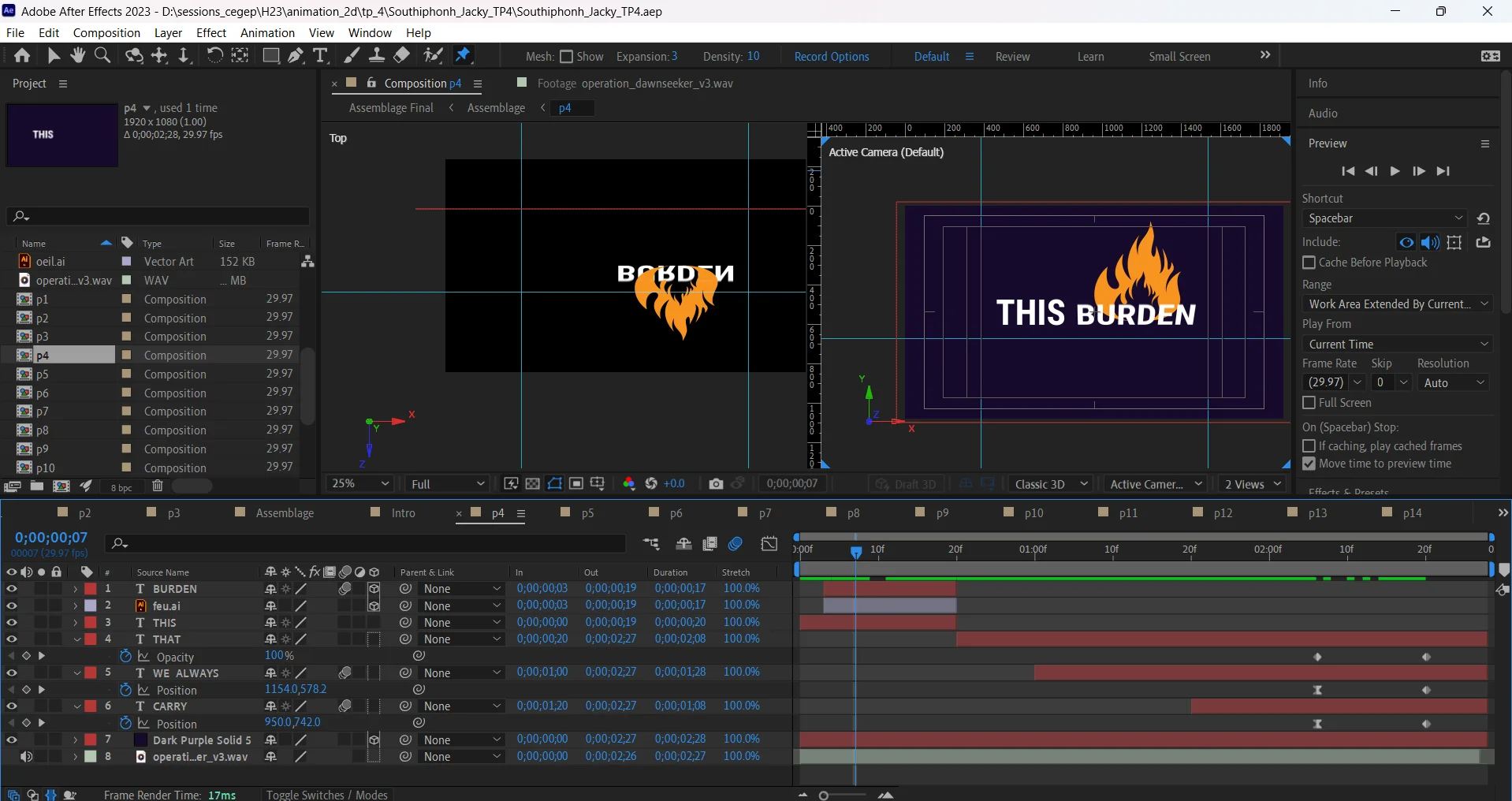Open the Composition menu
The image size is (1512, 801).
click(x=106, y=33)
